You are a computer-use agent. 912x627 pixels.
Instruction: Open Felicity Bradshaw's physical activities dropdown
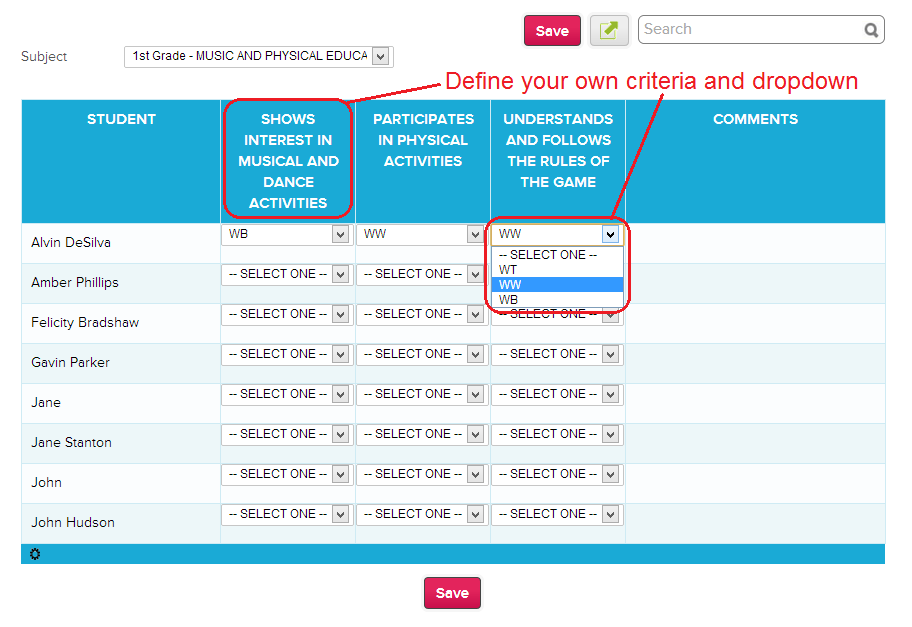point(422,314)
